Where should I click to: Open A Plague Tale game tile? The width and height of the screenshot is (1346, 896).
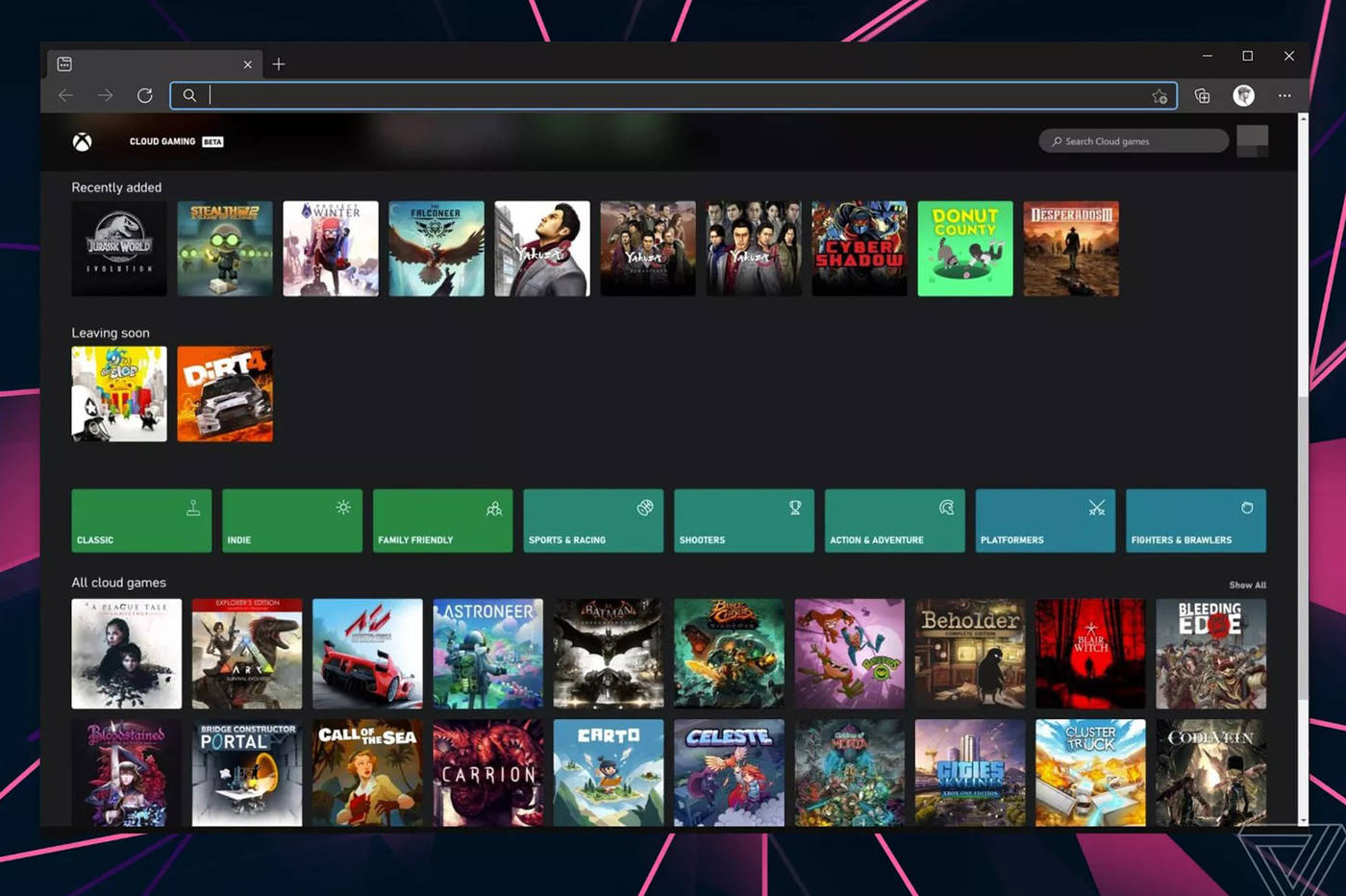pyautogui.click(x=126, y=654)
